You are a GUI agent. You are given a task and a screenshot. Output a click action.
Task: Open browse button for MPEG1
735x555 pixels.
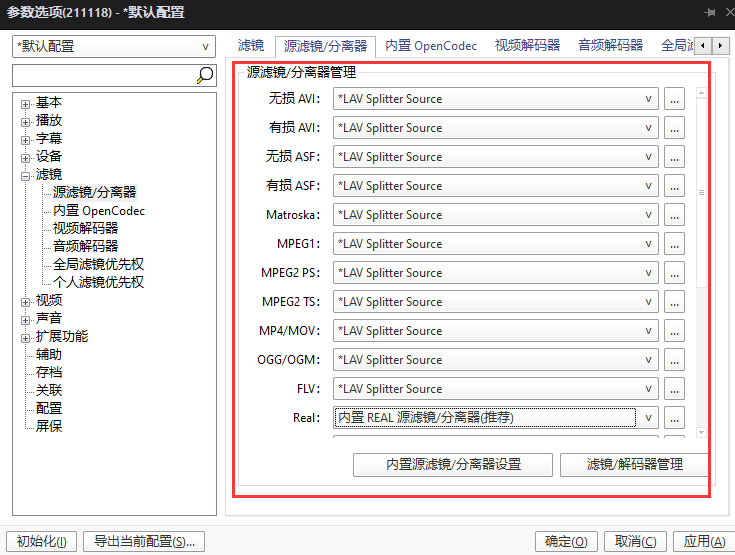tap(675, 244)
